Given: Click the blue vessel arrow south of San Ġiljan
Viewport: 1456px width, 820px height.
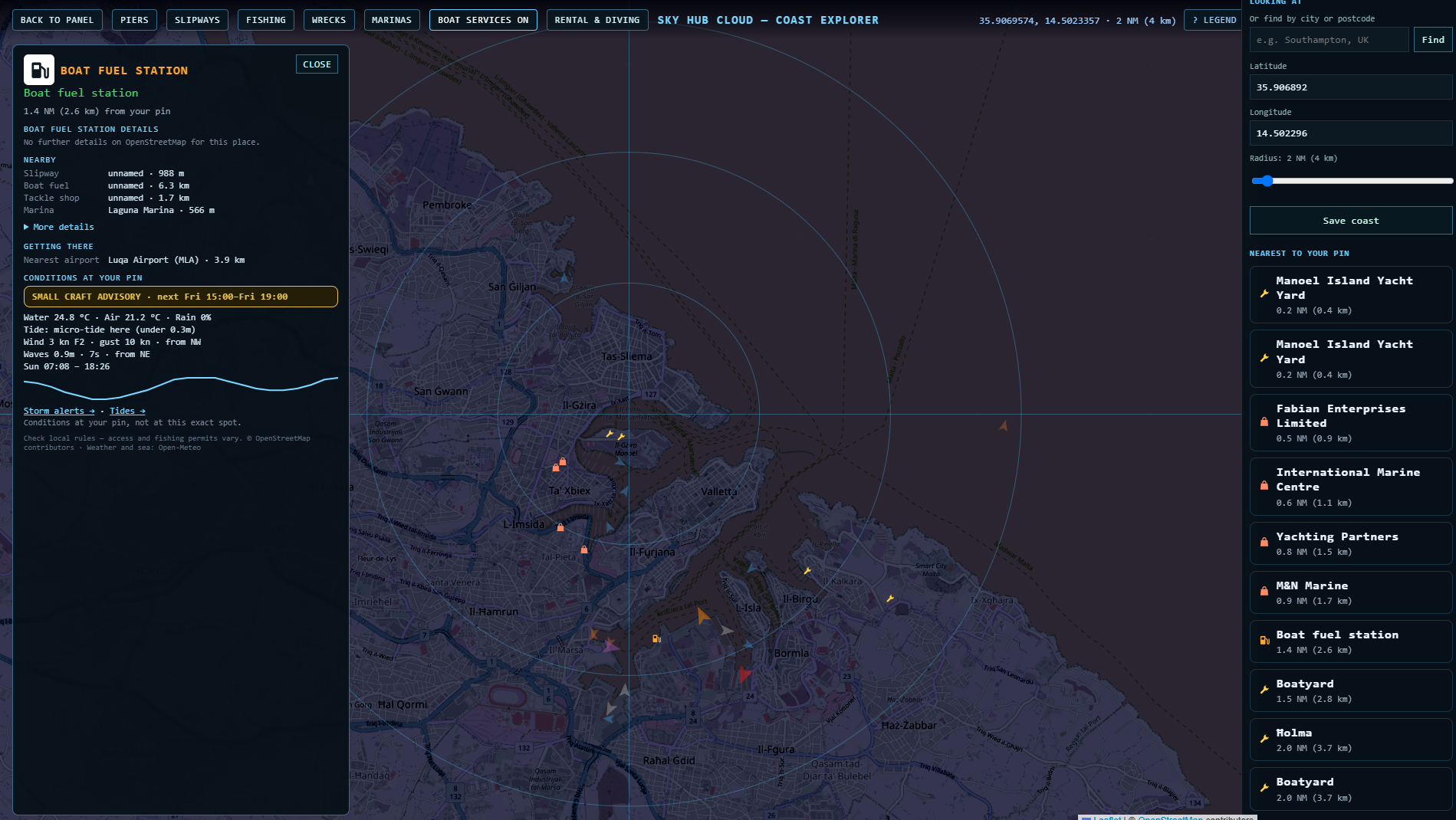Looking at the screenshot, I should tap(565, 278).
